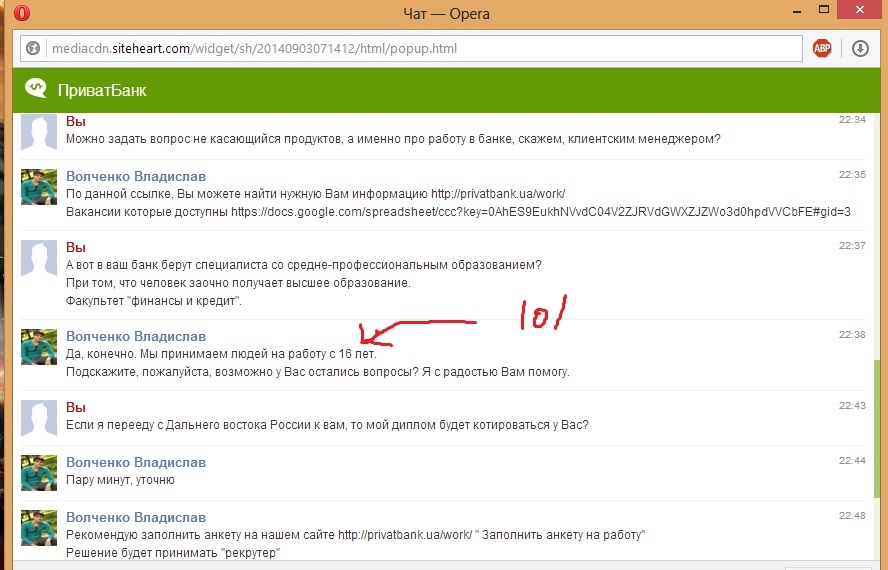Image resolution: width=888 pixels, height=570 pixels.
Task: Click Волченко Владислав avatar at 22:38
Action: [x=39, y=347]
